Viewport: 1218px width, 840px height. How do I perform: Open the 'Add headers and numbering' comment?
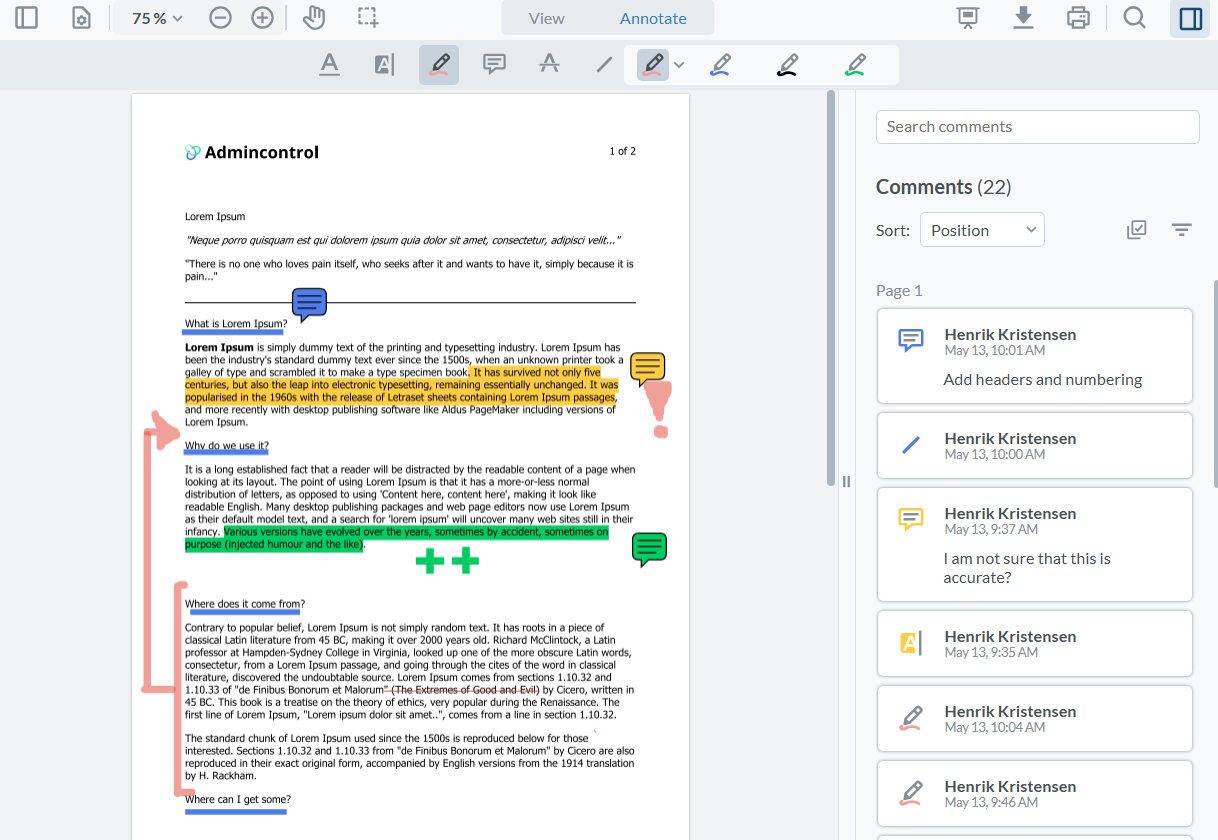[1035, 356]
